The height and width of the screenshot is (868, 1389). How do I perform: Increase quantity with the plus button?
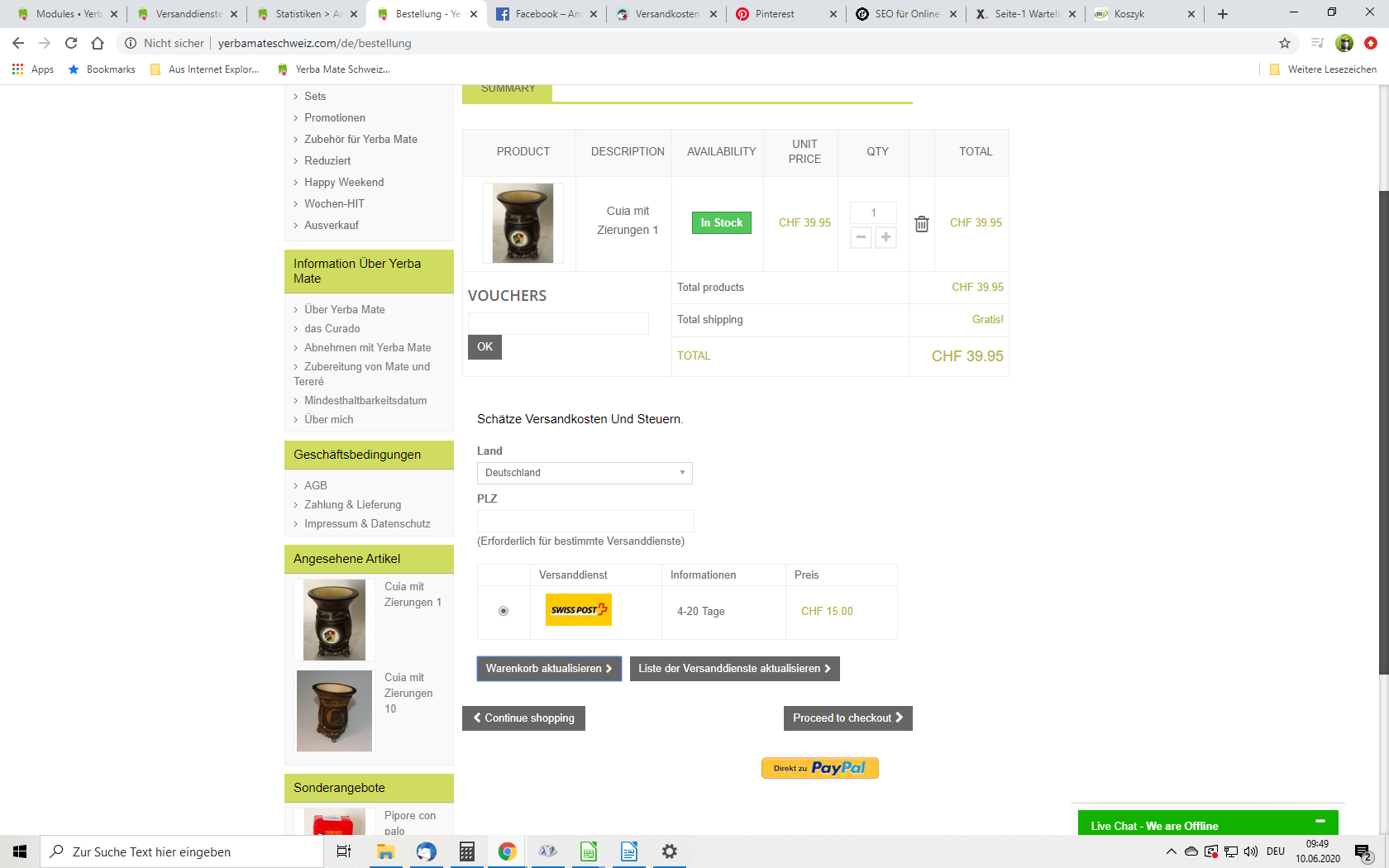pos(886,237)
